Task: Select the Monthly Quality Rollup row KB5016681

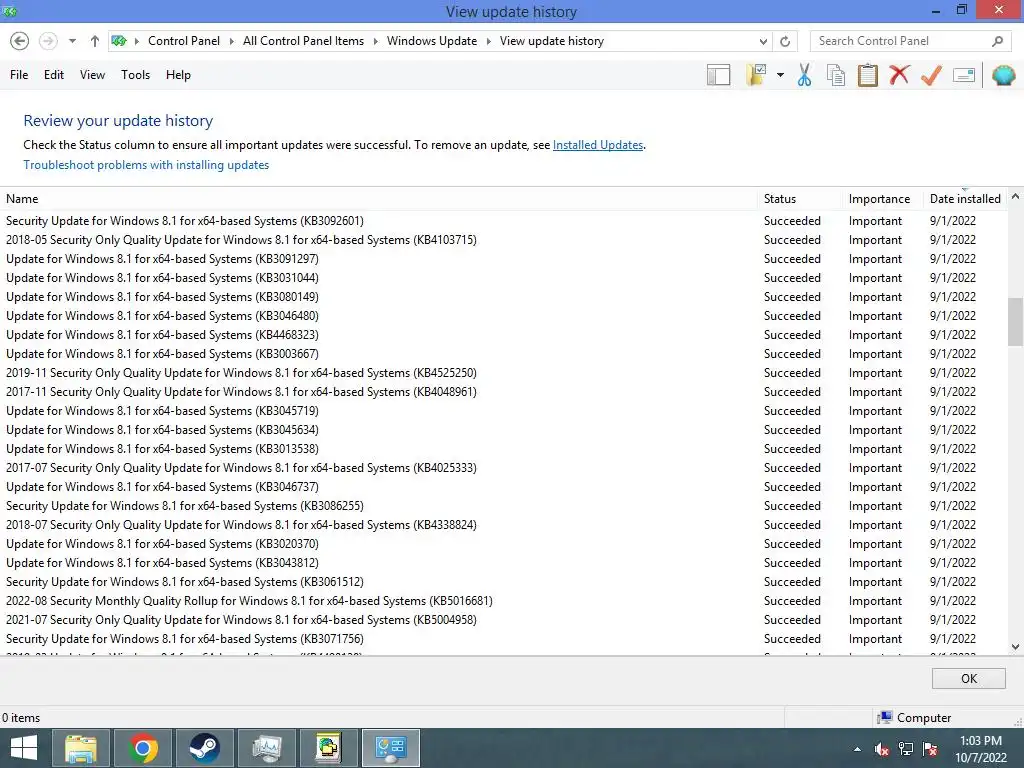Action: tap(503, 601)
